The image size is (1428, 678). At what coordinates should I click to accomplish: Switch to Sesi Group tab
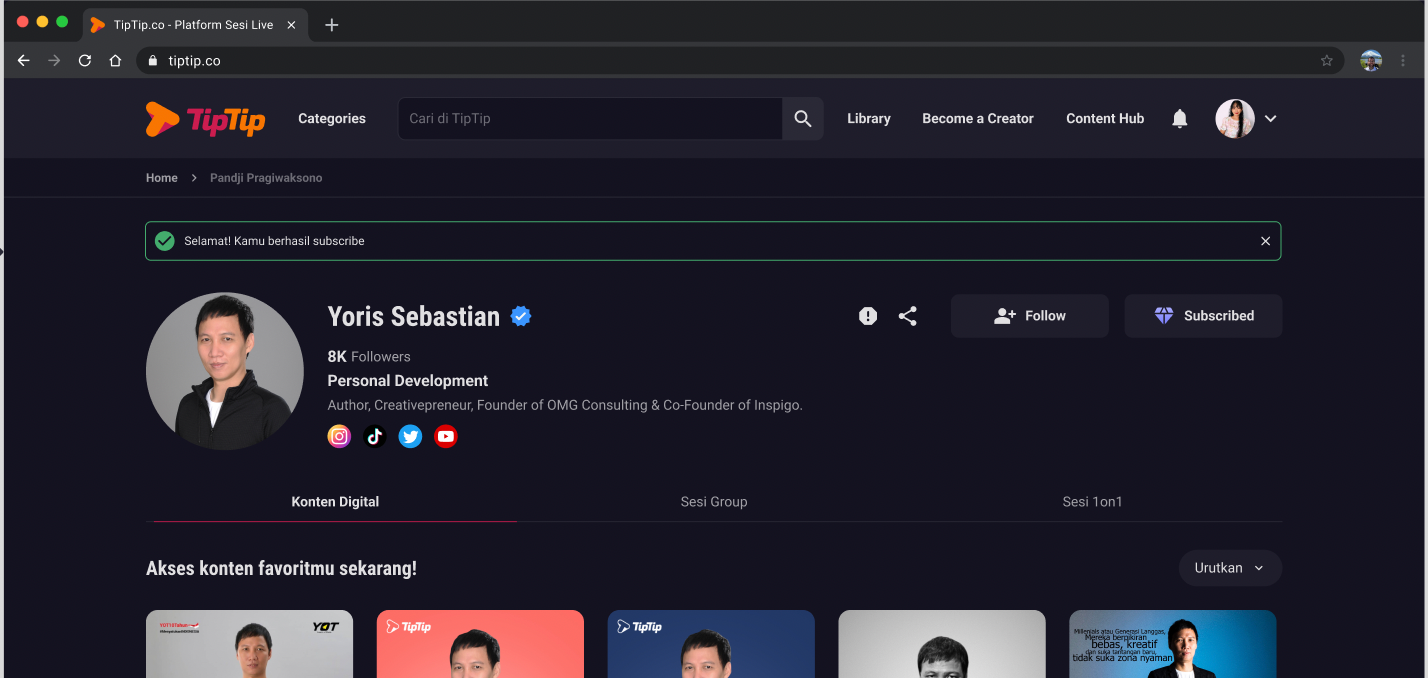(x=714, y=502)
